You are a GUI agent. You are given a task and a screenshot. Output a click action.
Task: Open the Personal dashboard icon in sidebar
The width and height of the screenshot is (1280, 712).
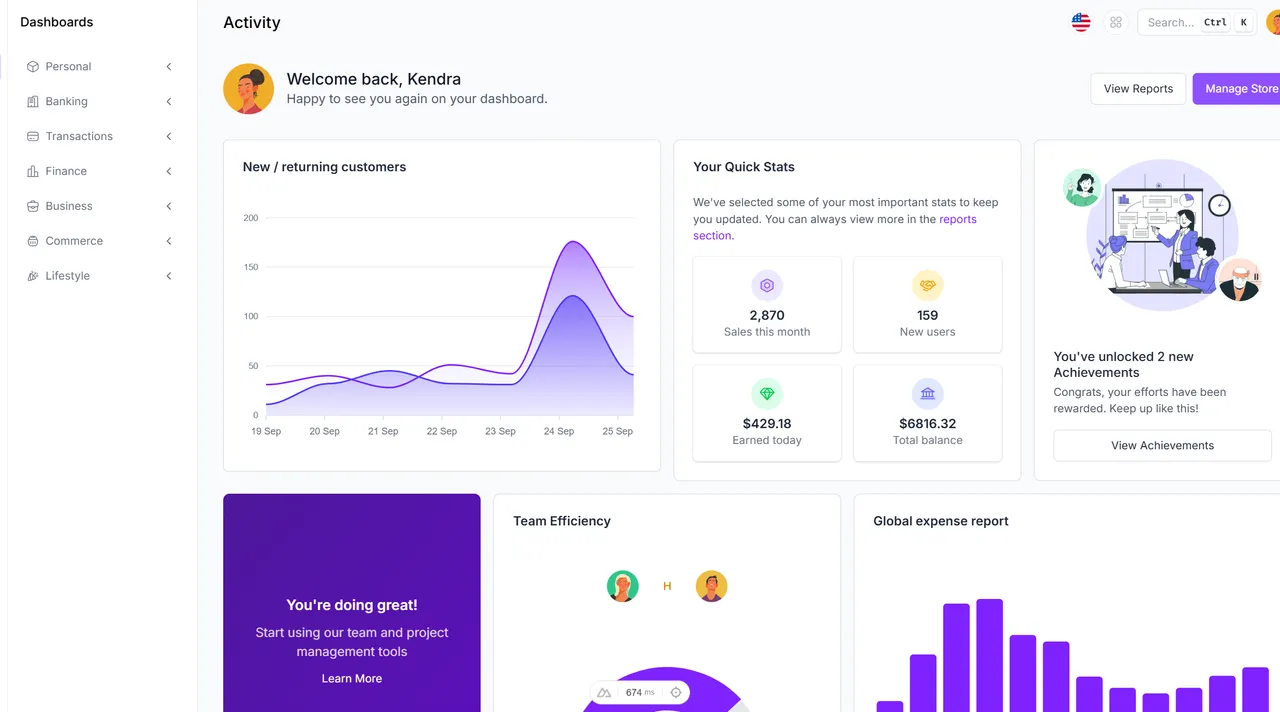click(31, 66)
